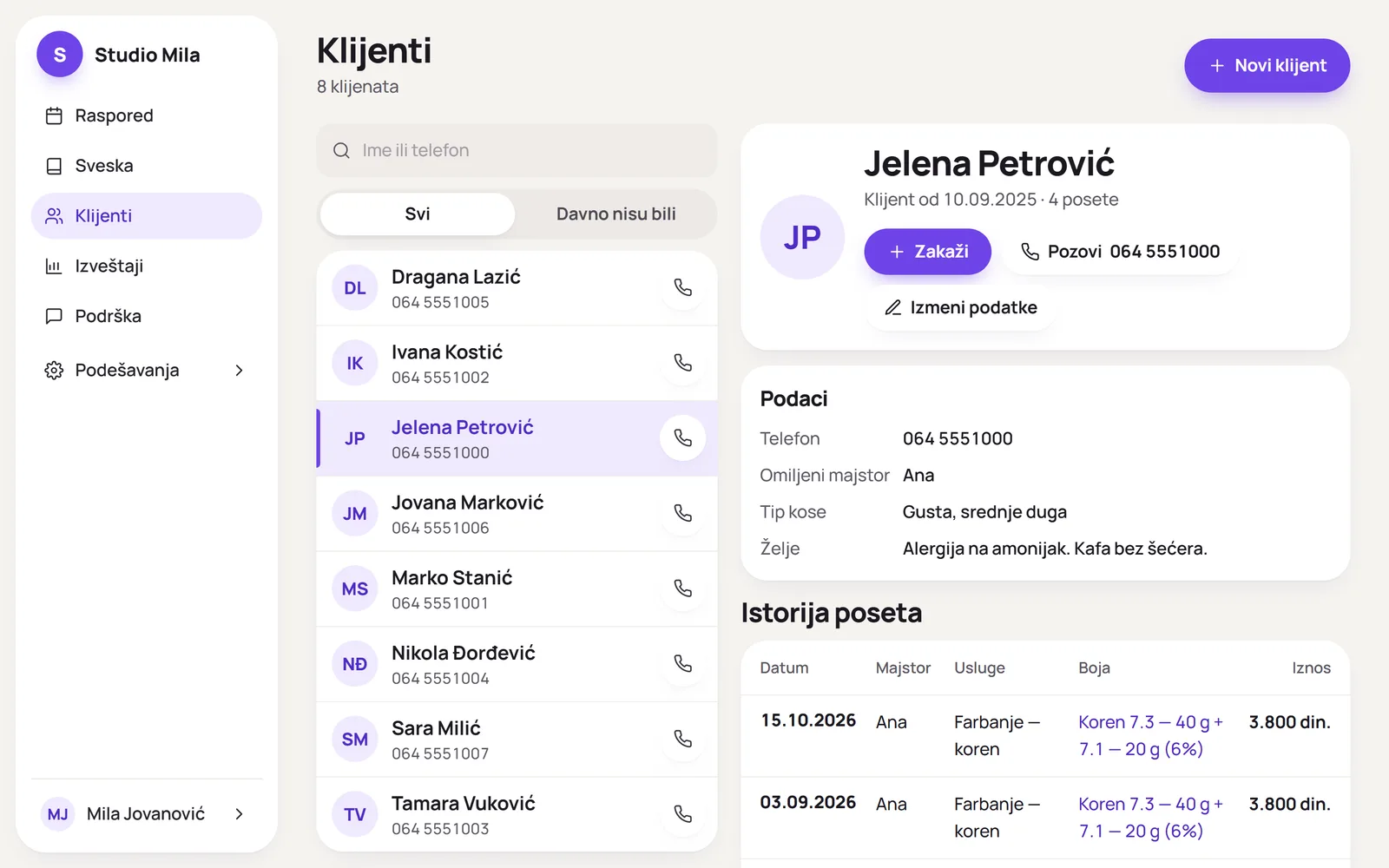This screenshot has width=1389, height=868.
Task: Click the DL avatar of Dragana Lazić
Action: pos(355,288)
